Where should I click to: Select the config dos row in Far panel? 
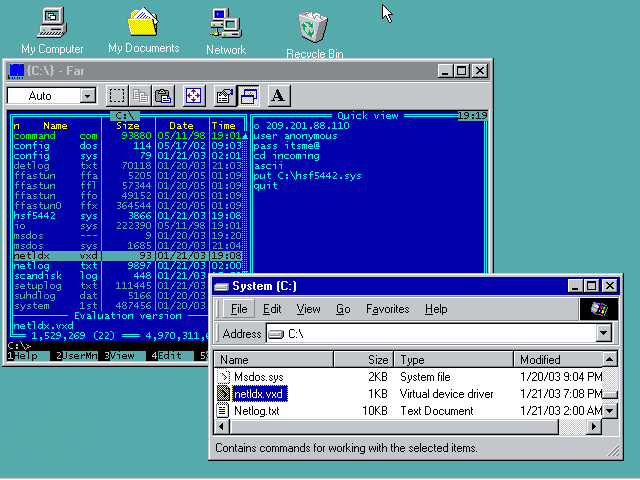pyautogui.click(x=127, y=146)
